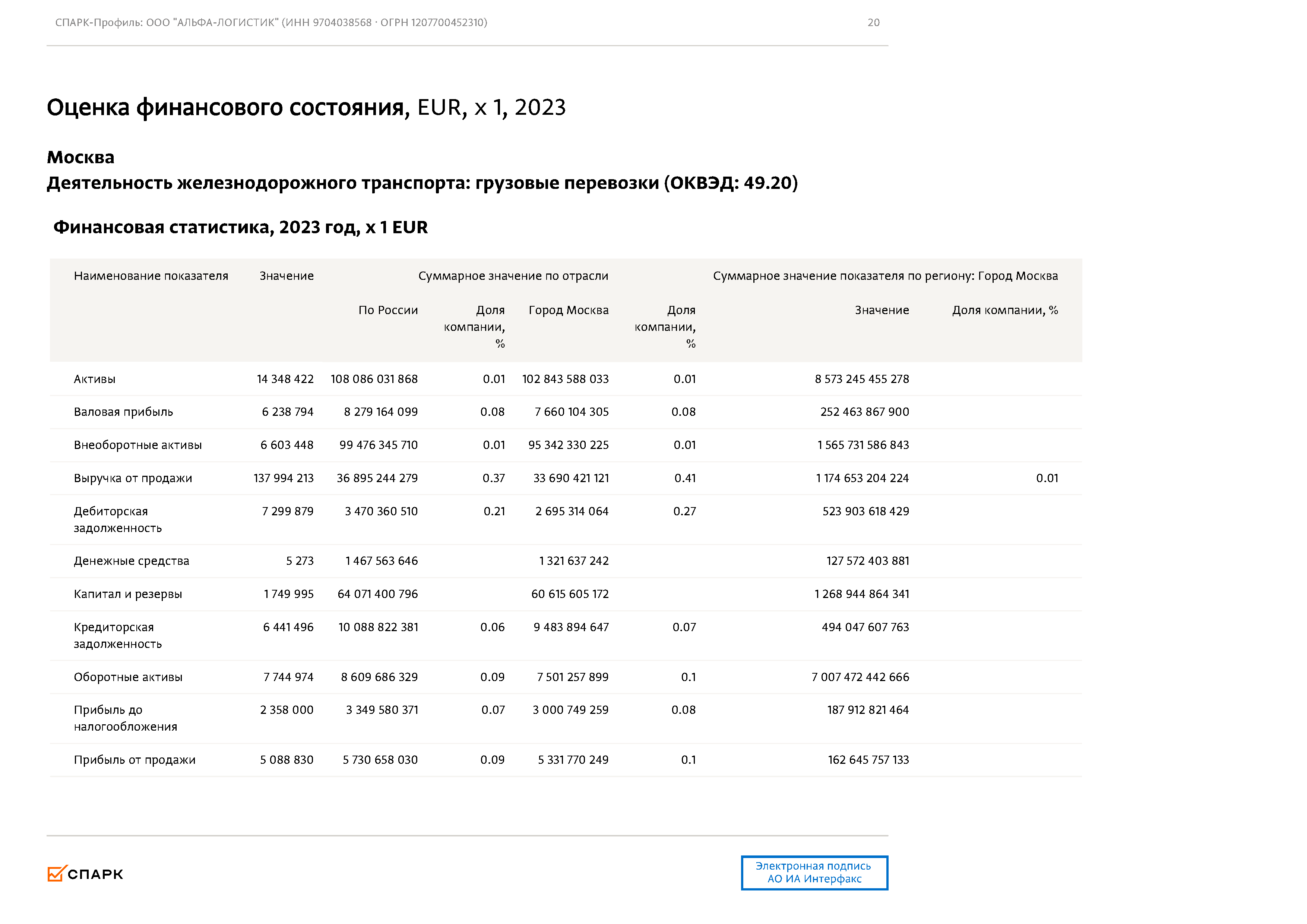Image resolution: width=1307 pixels, height=924 pixels.
Task: Select the Выручка от продажи value 137 994 213
Action: tap(284, 478)
